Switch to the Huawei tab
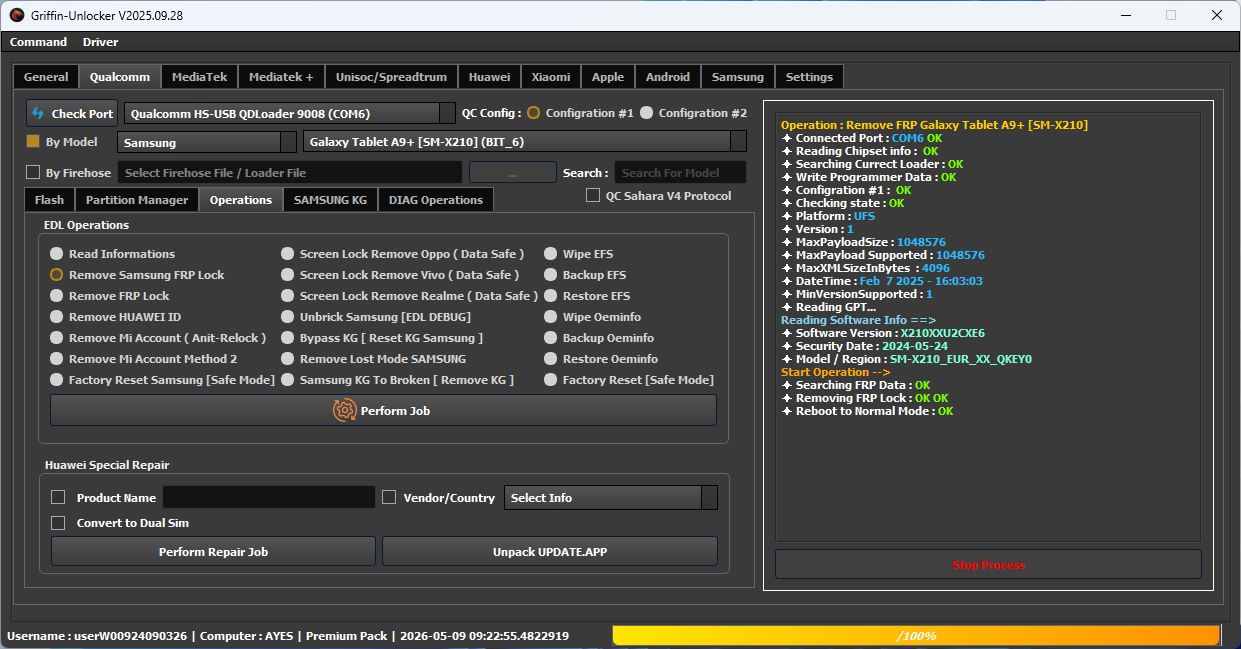This screenshot has height=649, width=1241. pos(489,77)
